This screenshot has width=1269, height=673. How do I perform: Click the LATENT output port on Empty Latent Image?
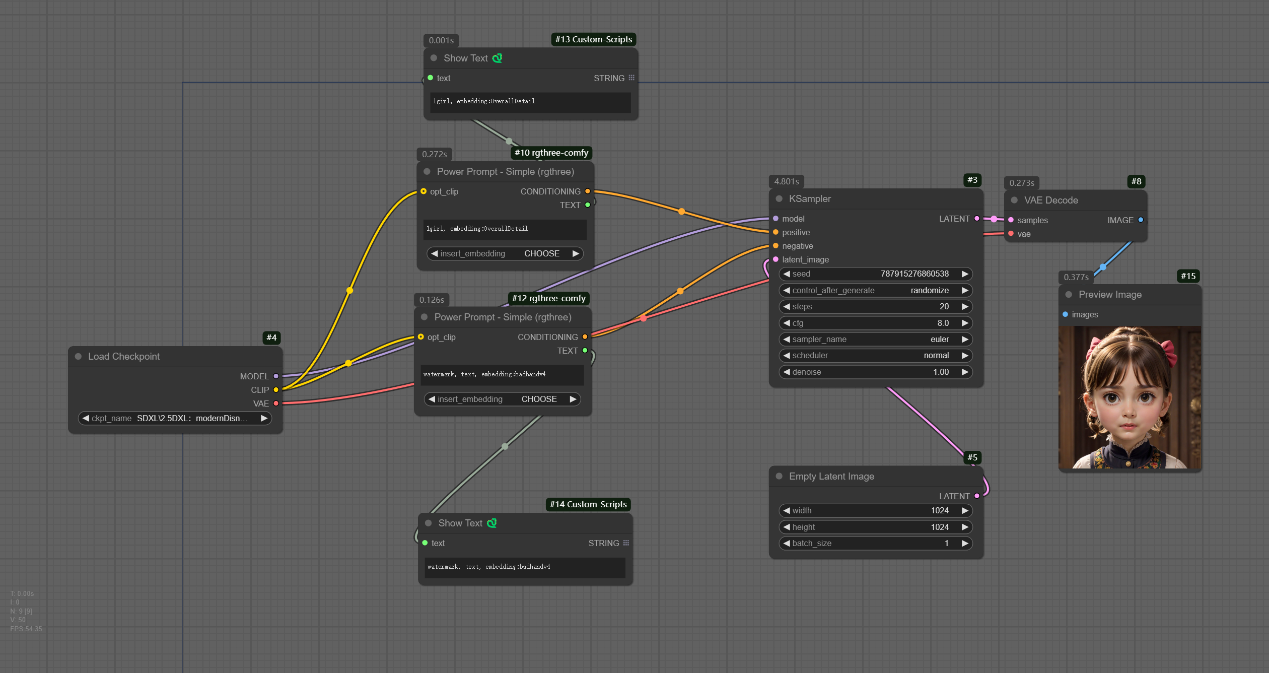(977, 496)
